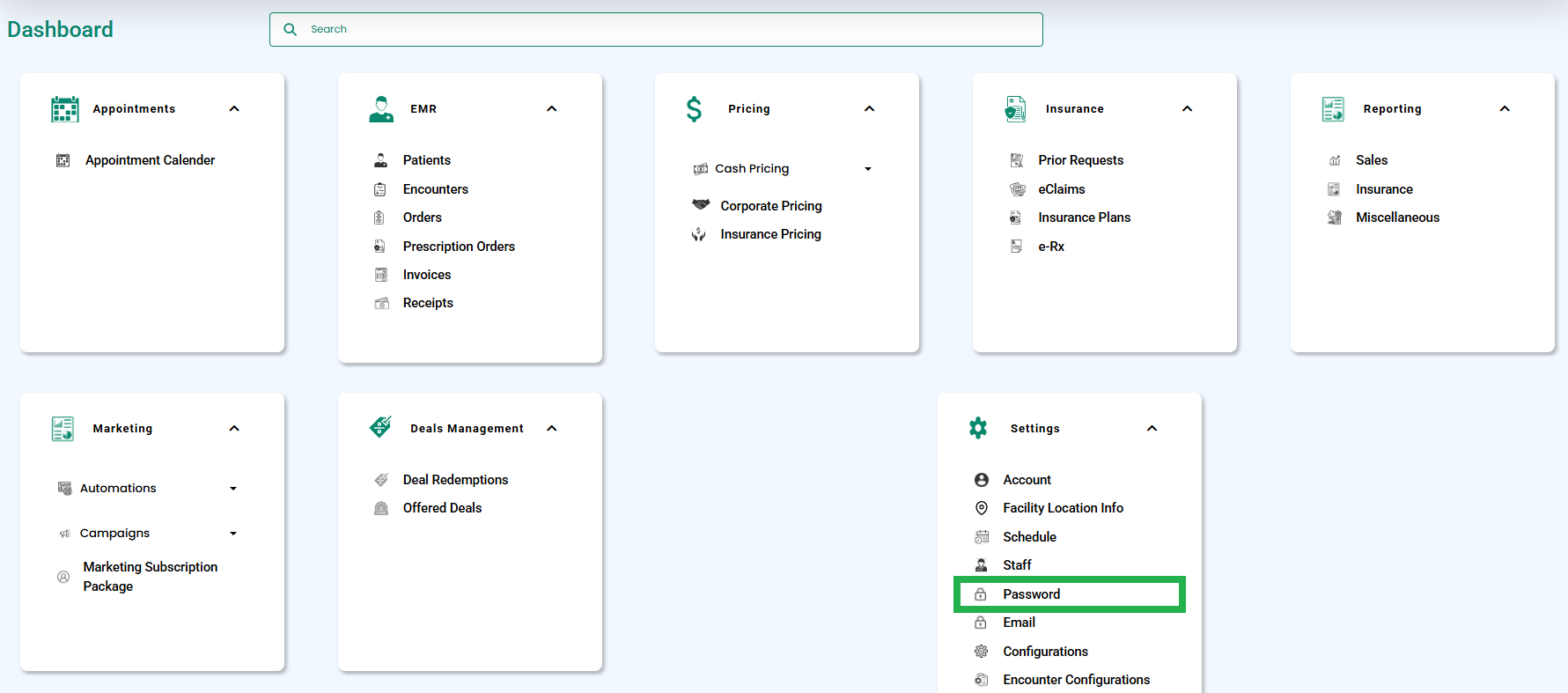Screen dimensions: 1568x693
Task: Click the Receipts icon
Action: (x=382, y=303)
